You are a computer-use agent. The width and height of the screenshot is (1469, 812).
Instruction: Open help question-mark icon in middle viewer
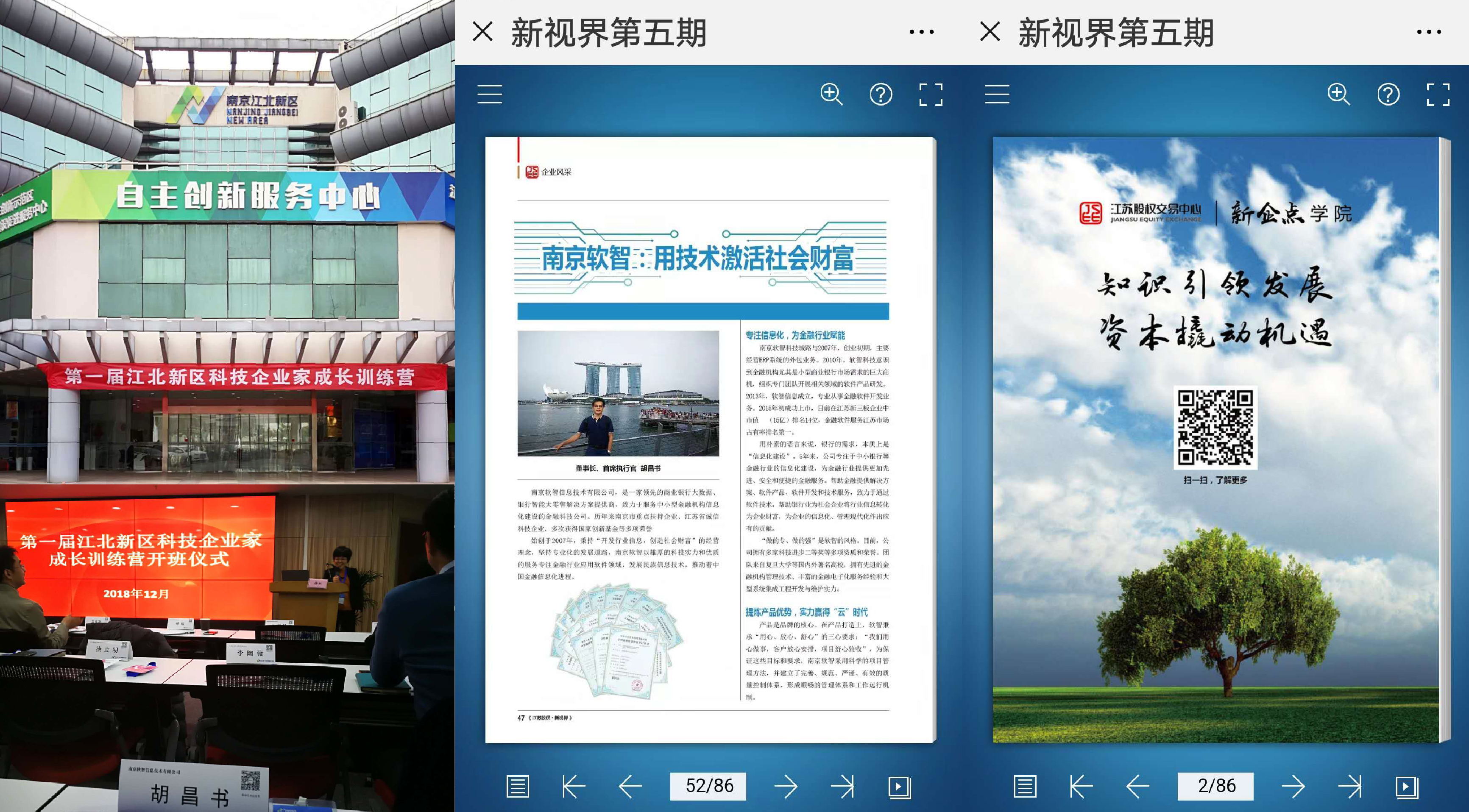coord(881,94)
